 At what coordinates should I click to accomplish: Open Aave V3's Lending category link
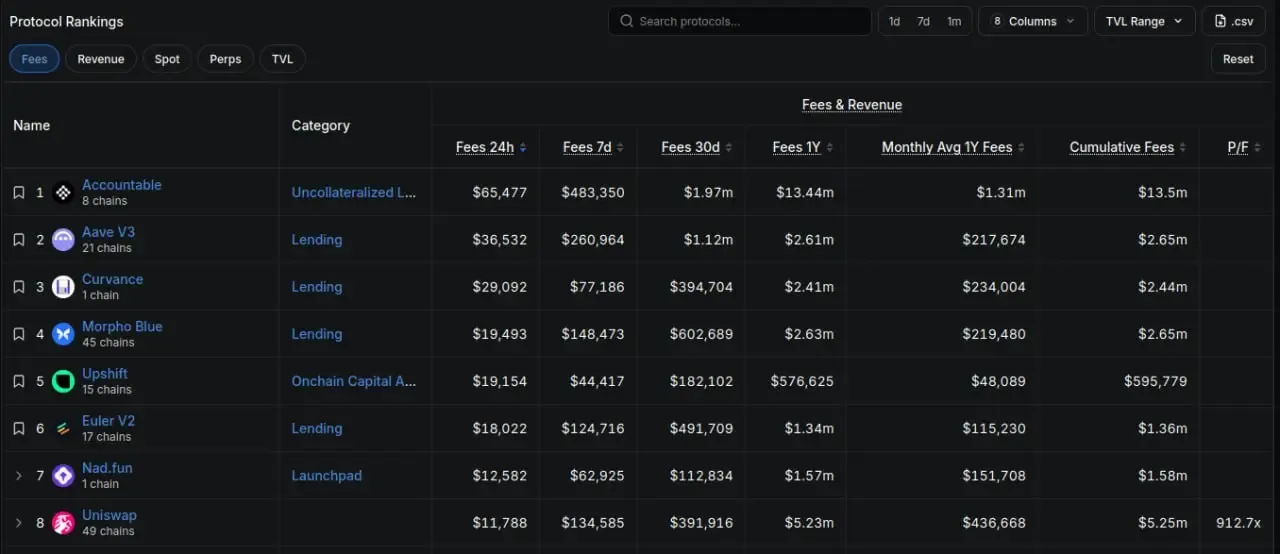point(317,240)
